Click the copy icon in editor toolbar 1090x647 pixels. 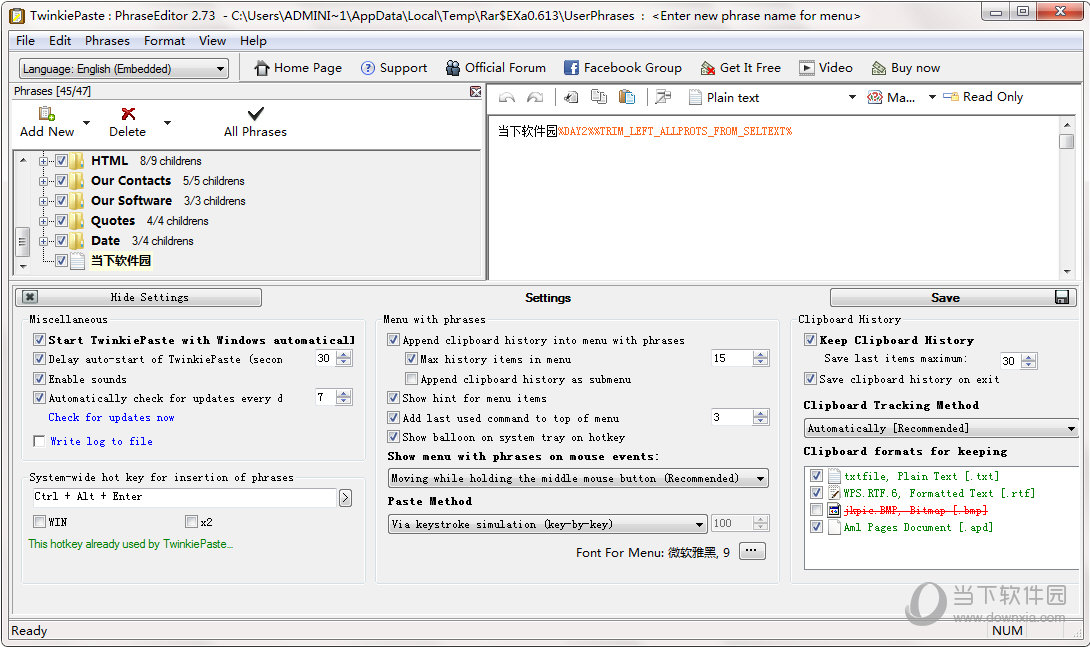(x=599, y=97)
